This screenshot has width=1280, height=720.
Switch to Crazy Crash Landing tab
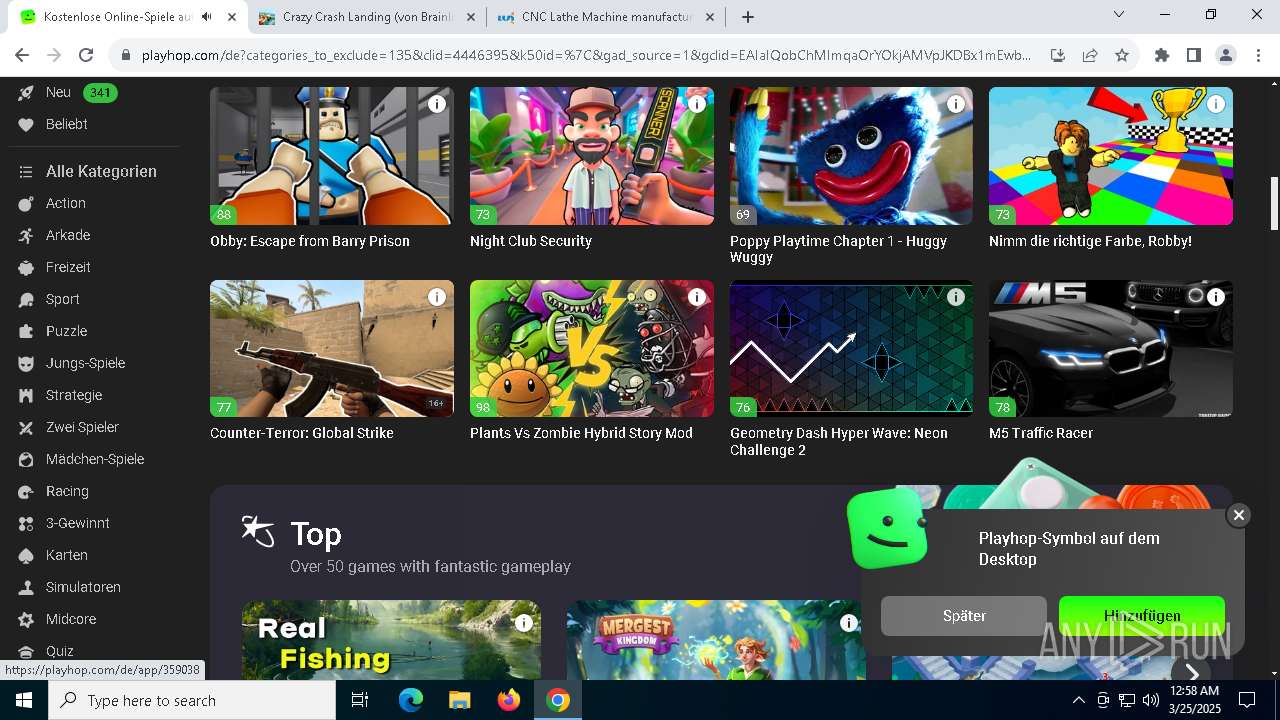(367, 17)
